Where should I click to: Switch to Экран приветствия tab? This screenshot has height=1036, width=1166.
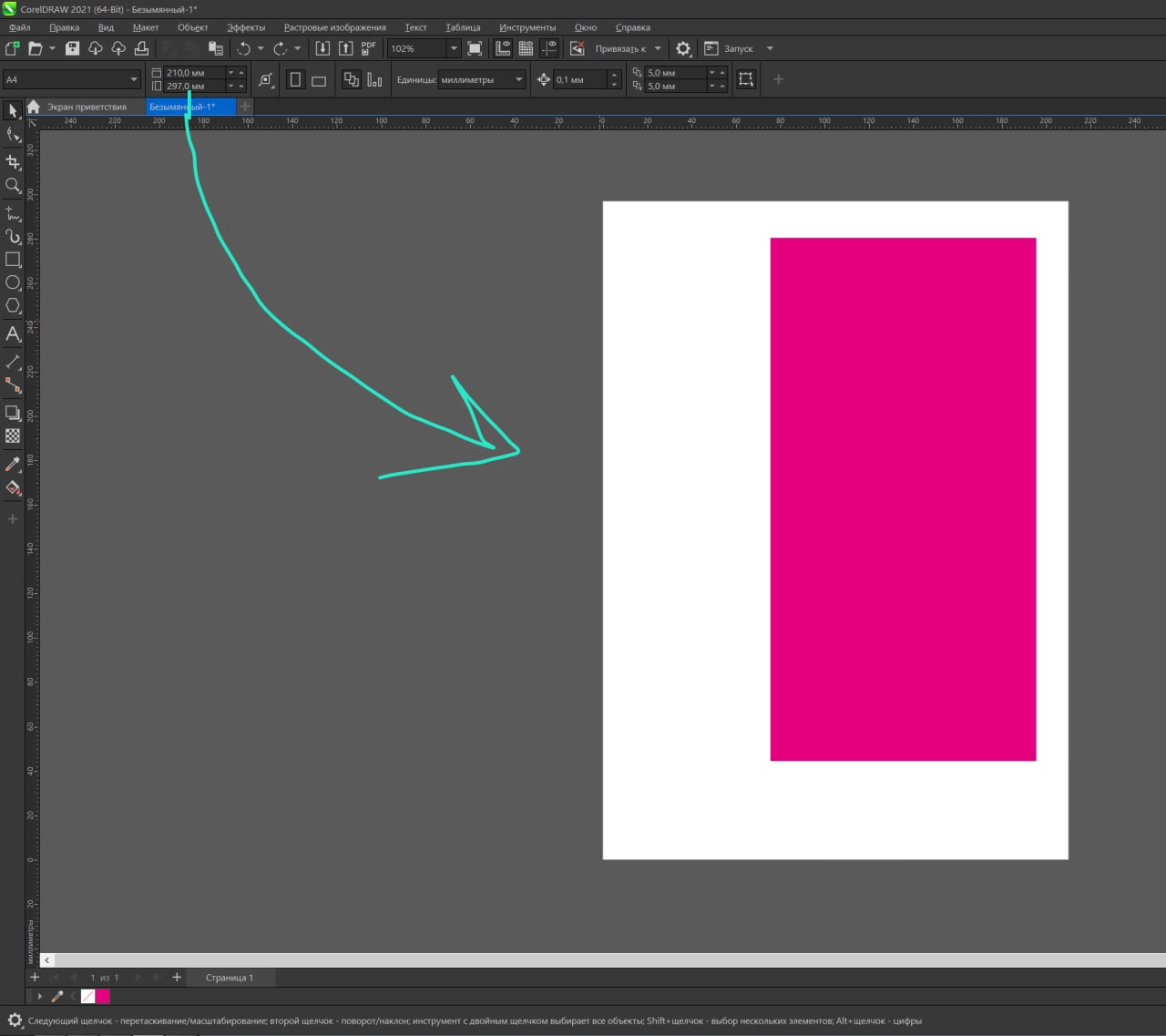tap(87, 107)
